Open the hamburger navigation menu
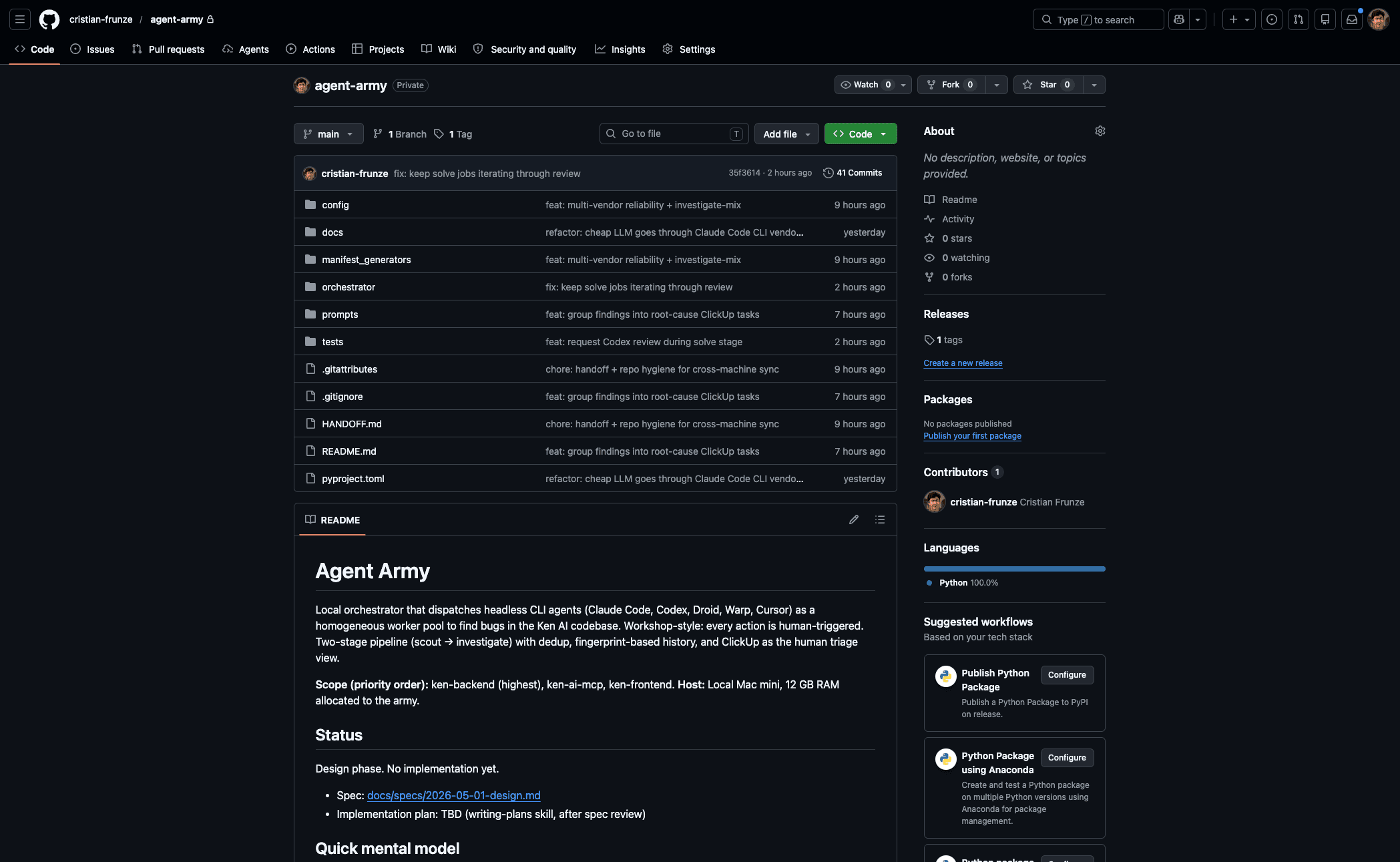 pos(20,19)
